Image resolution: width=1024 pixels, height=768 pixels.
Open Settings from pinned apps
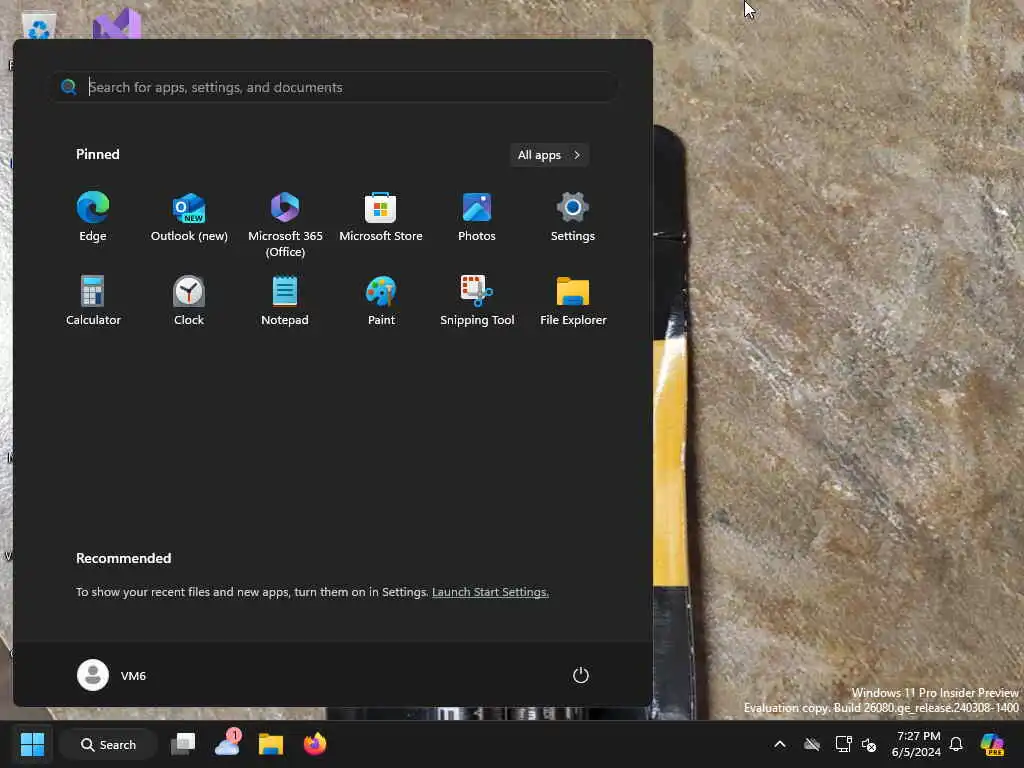(x=573, y=217)
